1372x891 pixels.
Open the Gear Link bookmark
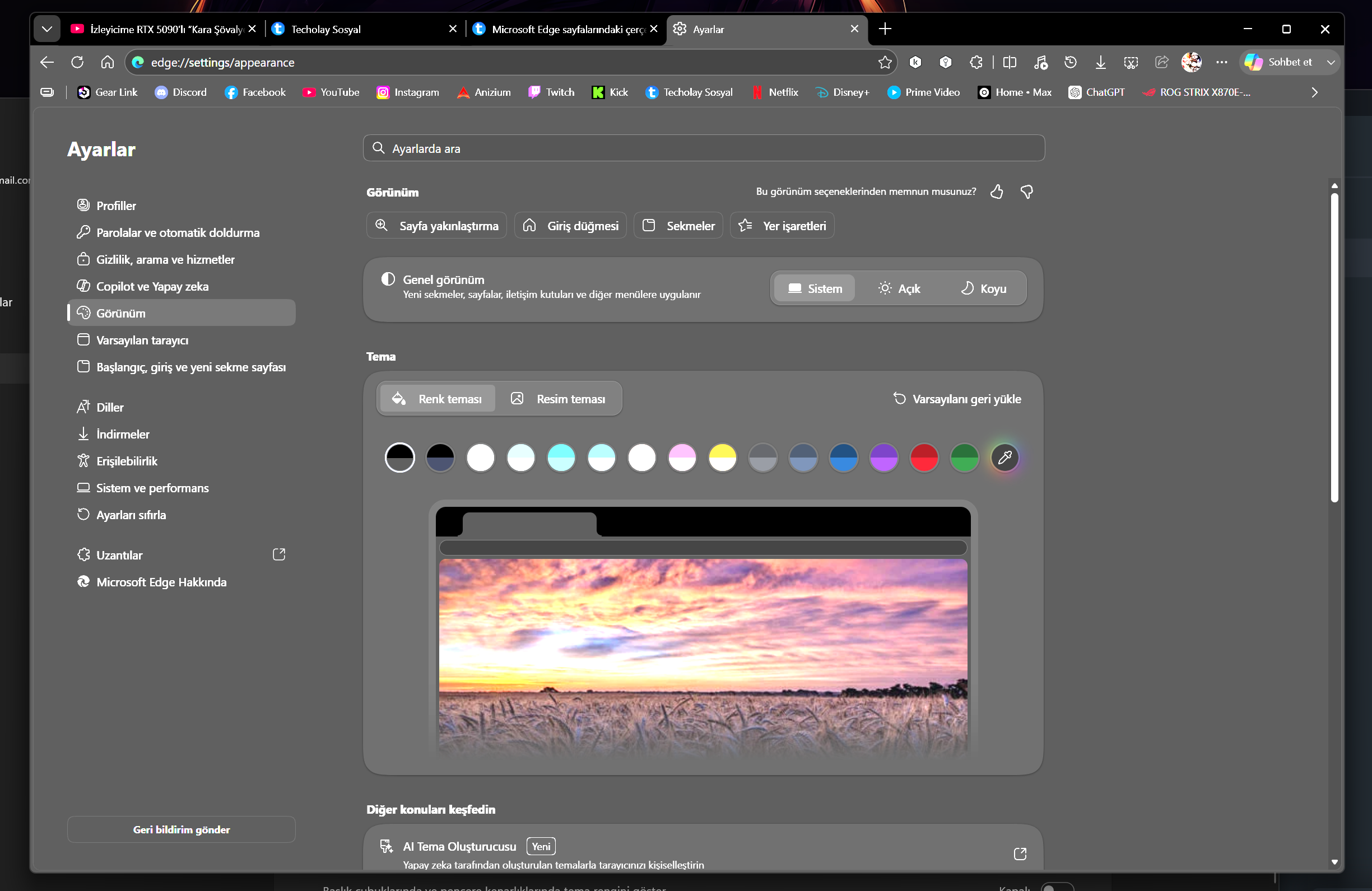tap(107, 92)
